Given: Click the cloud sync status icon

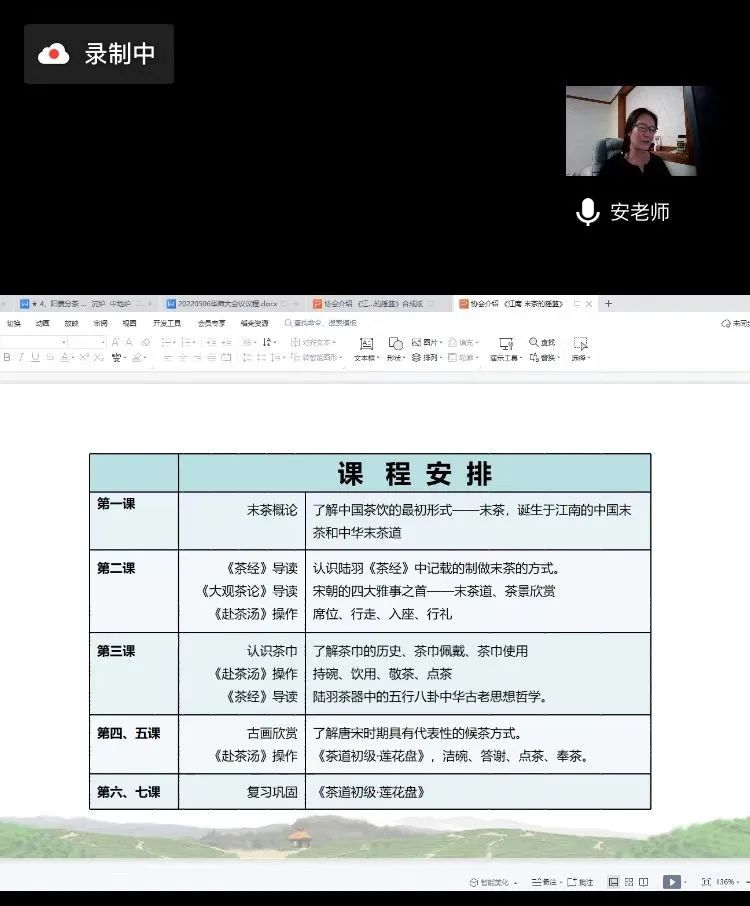Looking at the screenshot, I should pos(726,324).
